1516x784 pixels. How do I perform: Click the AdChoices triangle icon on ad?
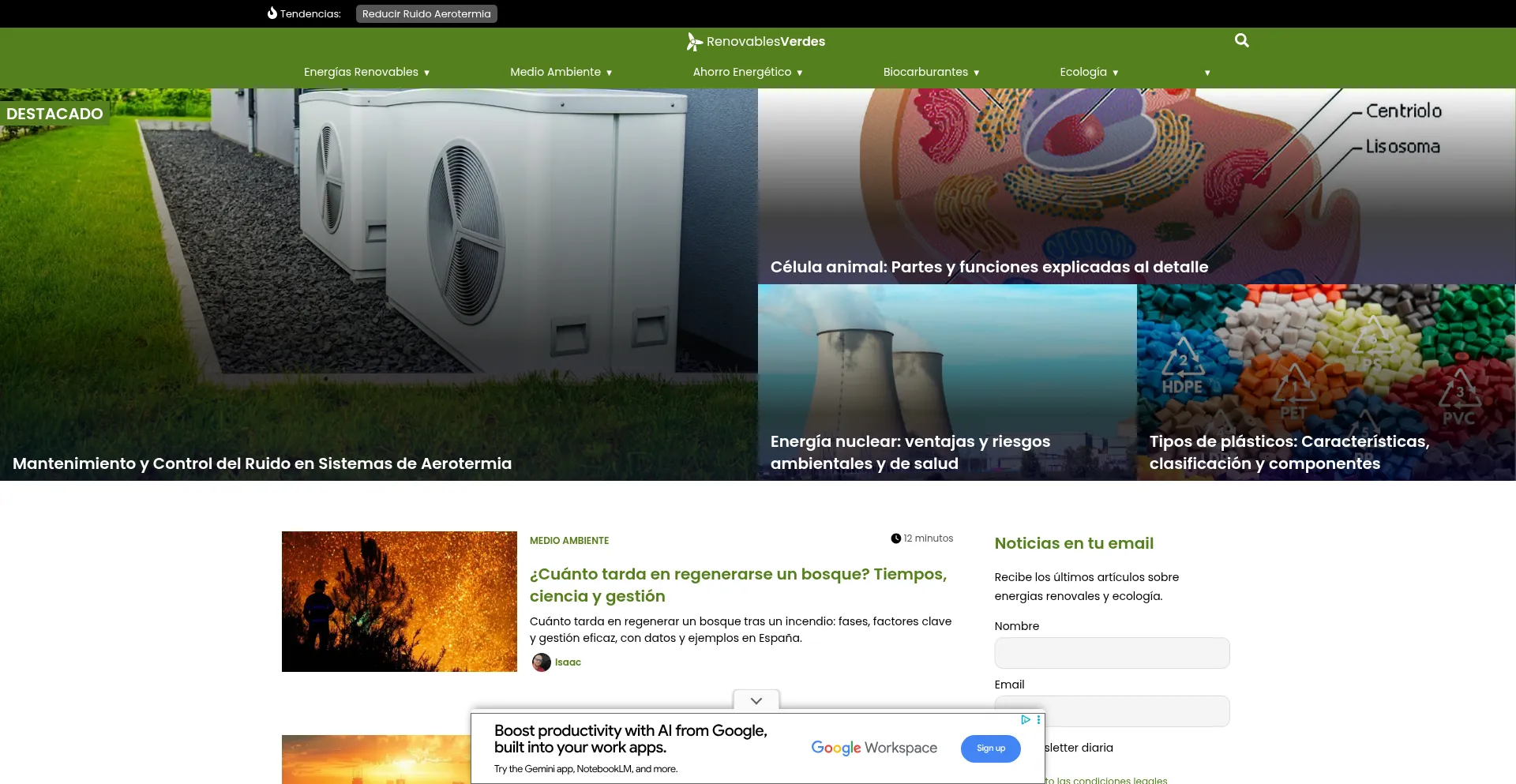[1025, 719]
